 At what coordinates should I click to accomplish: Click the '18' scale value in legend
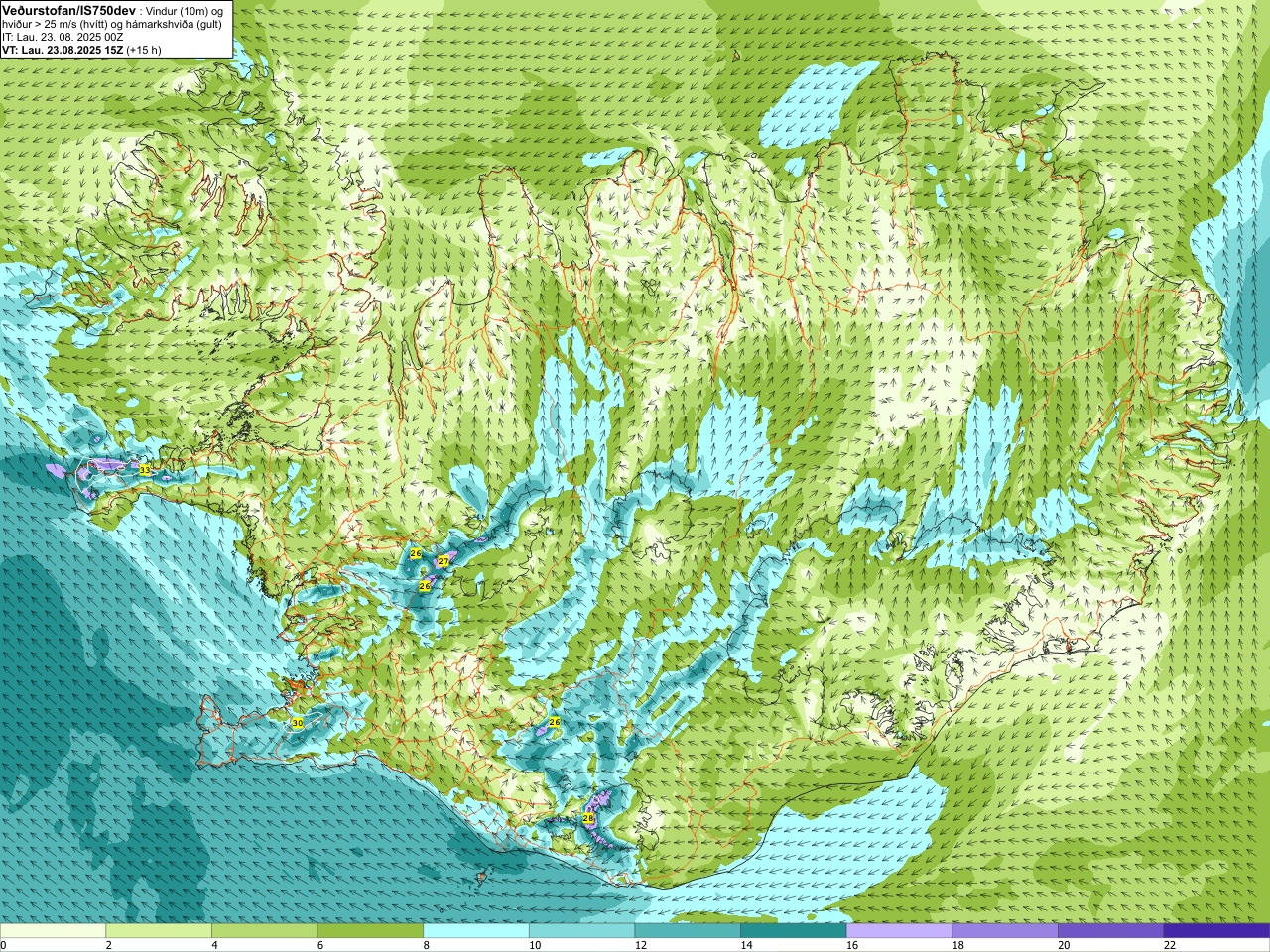958,945
